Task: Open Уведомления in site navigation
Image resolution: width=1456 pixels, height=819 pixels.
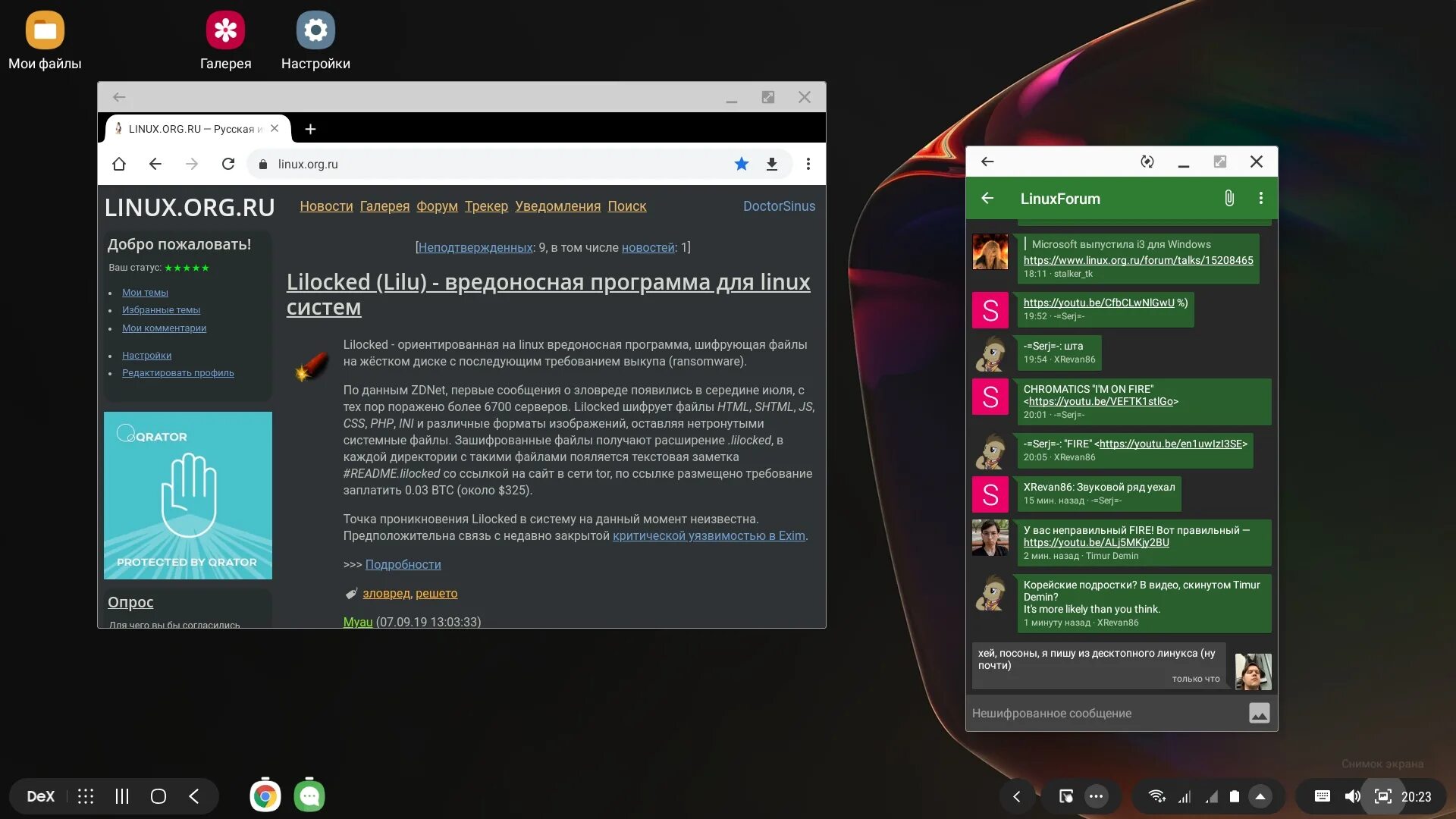Action: point(557,206)
